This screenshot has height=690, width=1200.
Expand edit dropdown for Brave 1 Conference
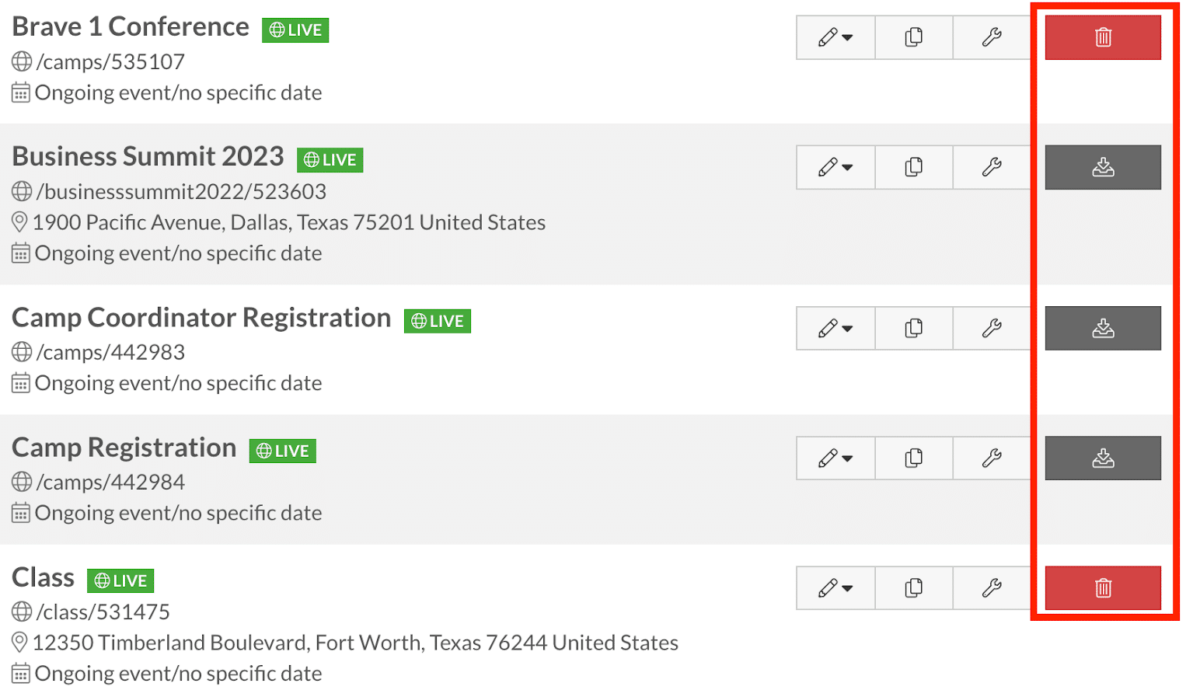pos(835,38)
